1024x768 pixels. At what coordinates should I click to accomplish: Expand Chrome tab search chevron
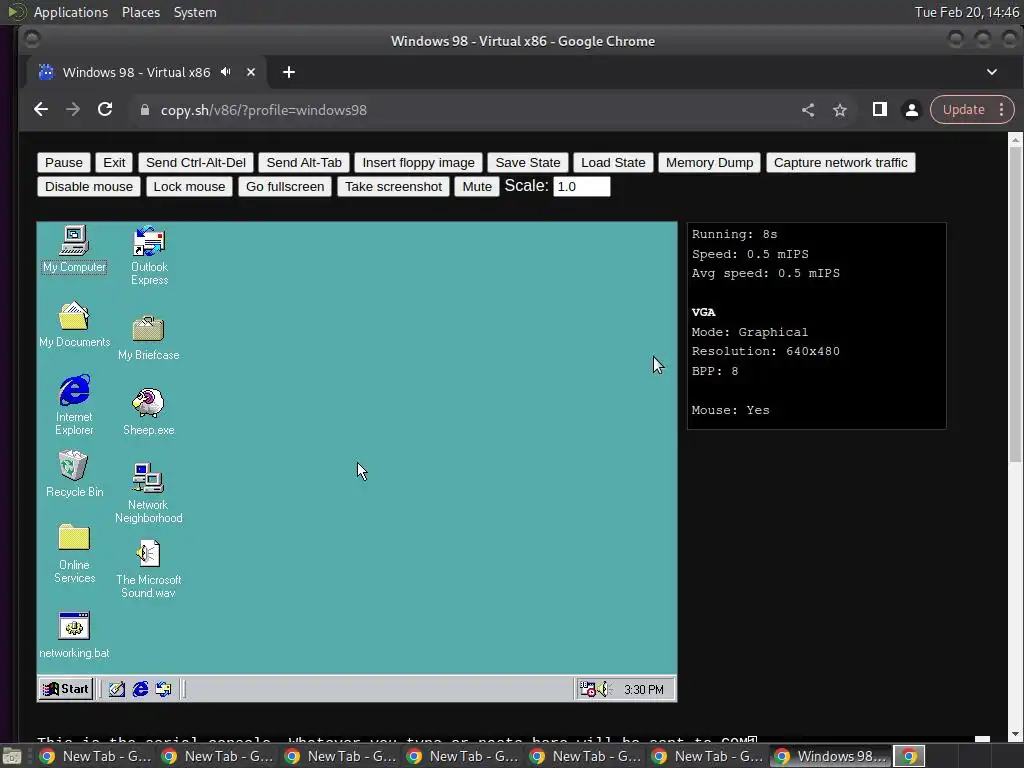coord(992,72)
